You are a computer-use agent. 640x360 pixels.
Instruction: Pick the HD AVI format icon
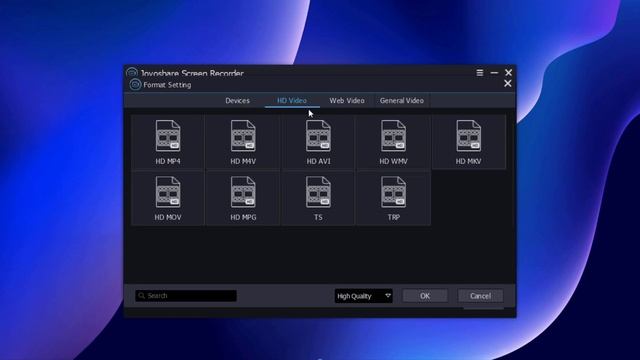[x=318, y=136]
